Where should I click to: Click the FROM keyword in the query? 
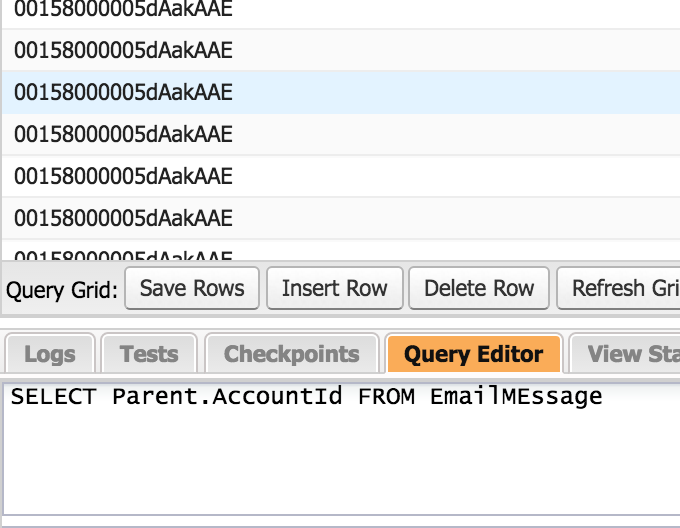pyautogui.click(x=387, y=397)
